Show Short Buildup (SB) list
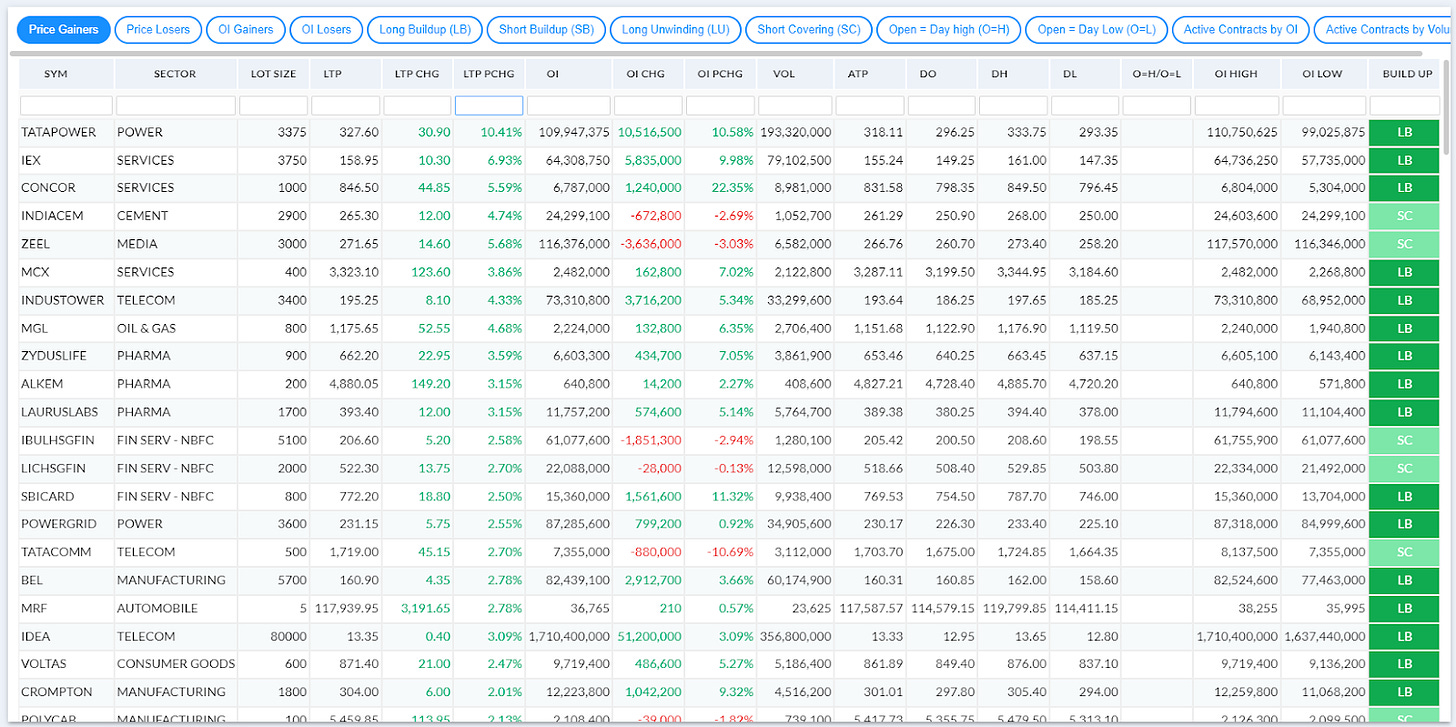Screen dimensions: 1456x727 point(547,30)
